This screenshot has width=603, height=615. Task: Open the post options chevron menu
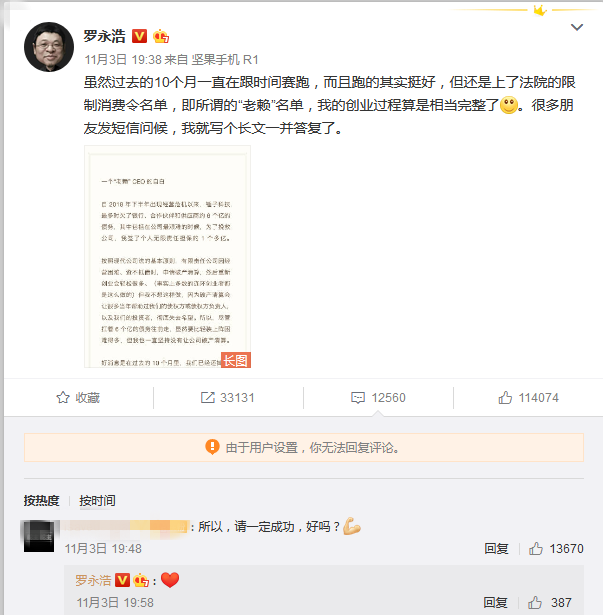point(576,27)
